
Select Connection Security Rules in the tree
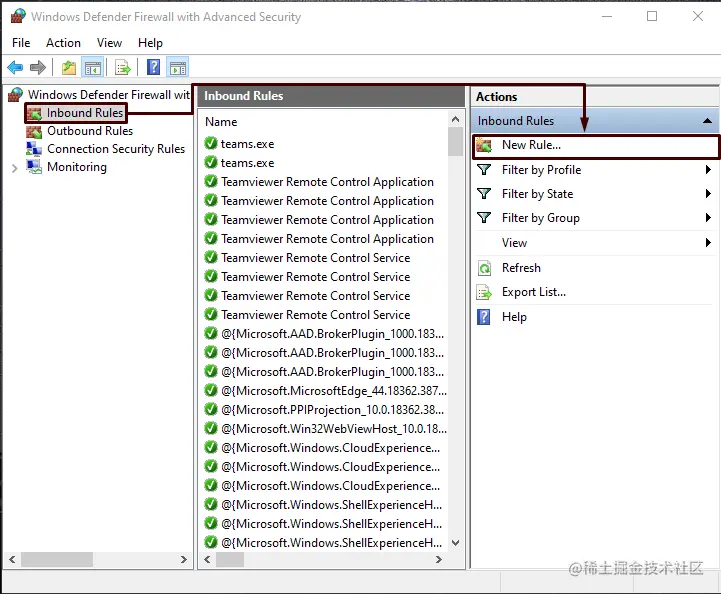[116, 149]
